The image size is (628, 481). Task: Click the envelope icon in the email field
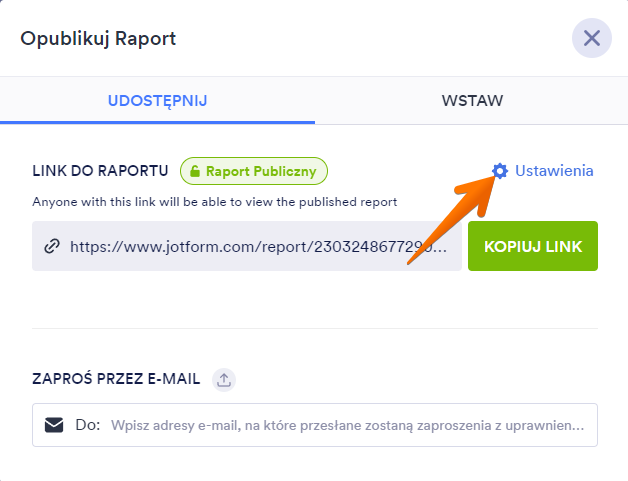point(54,425)
